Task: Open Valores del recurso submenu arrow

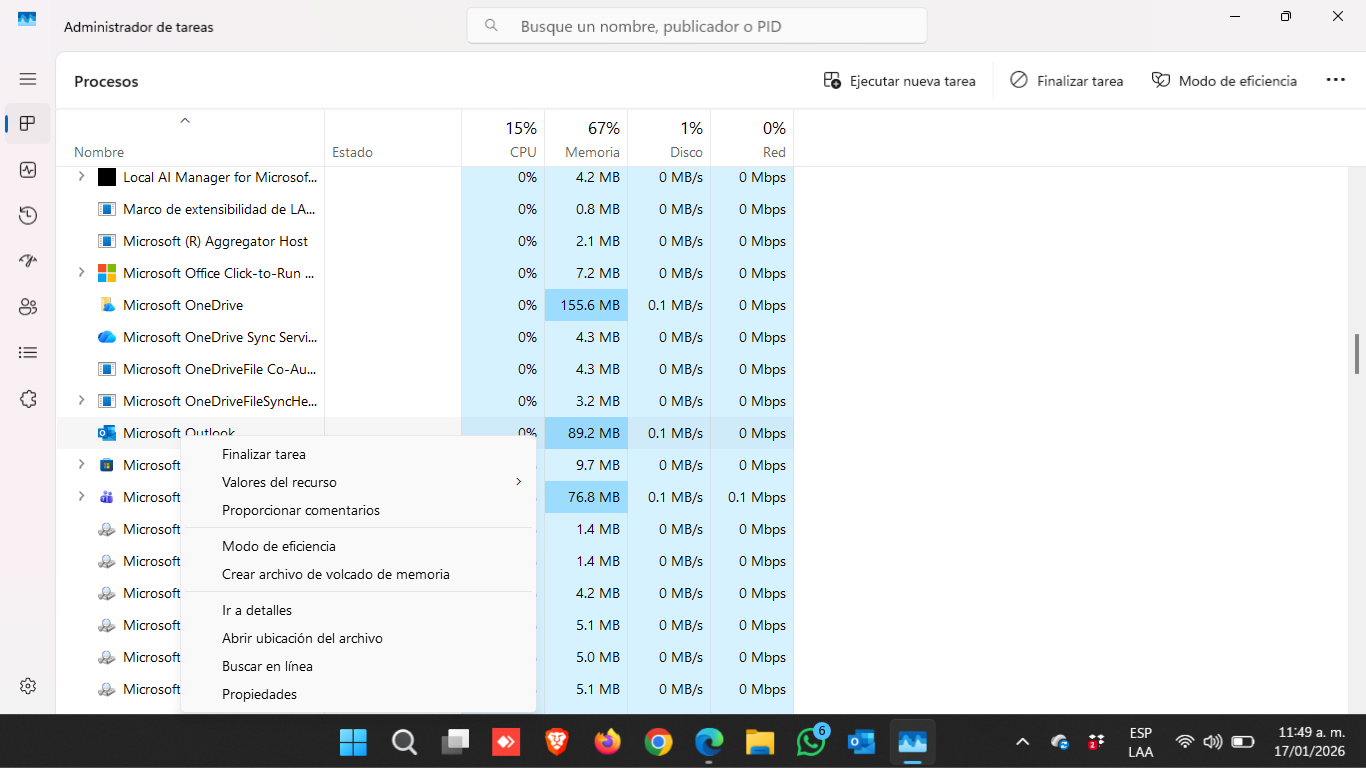Action: tap(518, 482)
